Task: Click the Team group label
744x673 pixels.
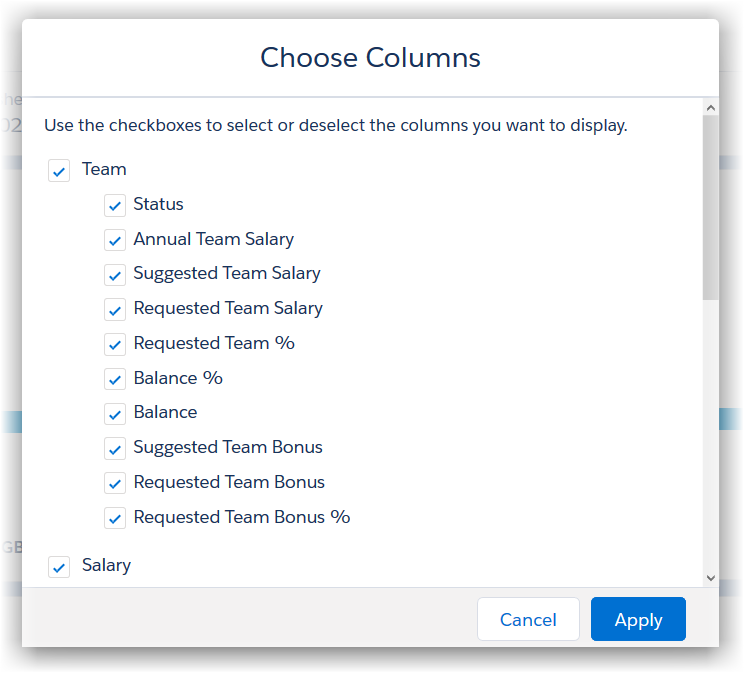Action: point(104,169)
